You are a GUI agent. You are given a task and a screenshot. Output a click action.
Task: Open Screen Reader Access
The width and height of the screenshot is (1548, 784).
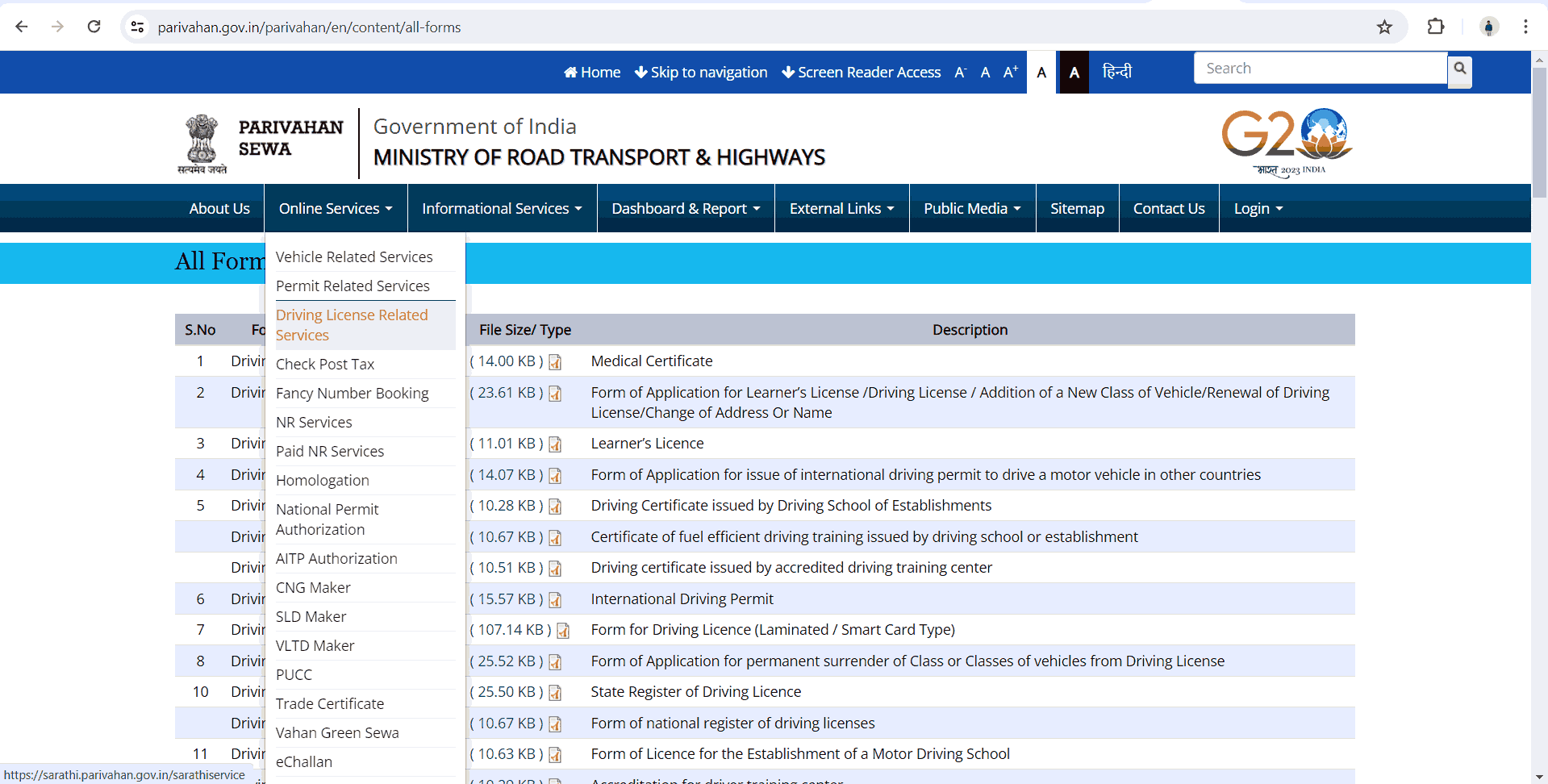pyautogui.click(x=862, y=73)
